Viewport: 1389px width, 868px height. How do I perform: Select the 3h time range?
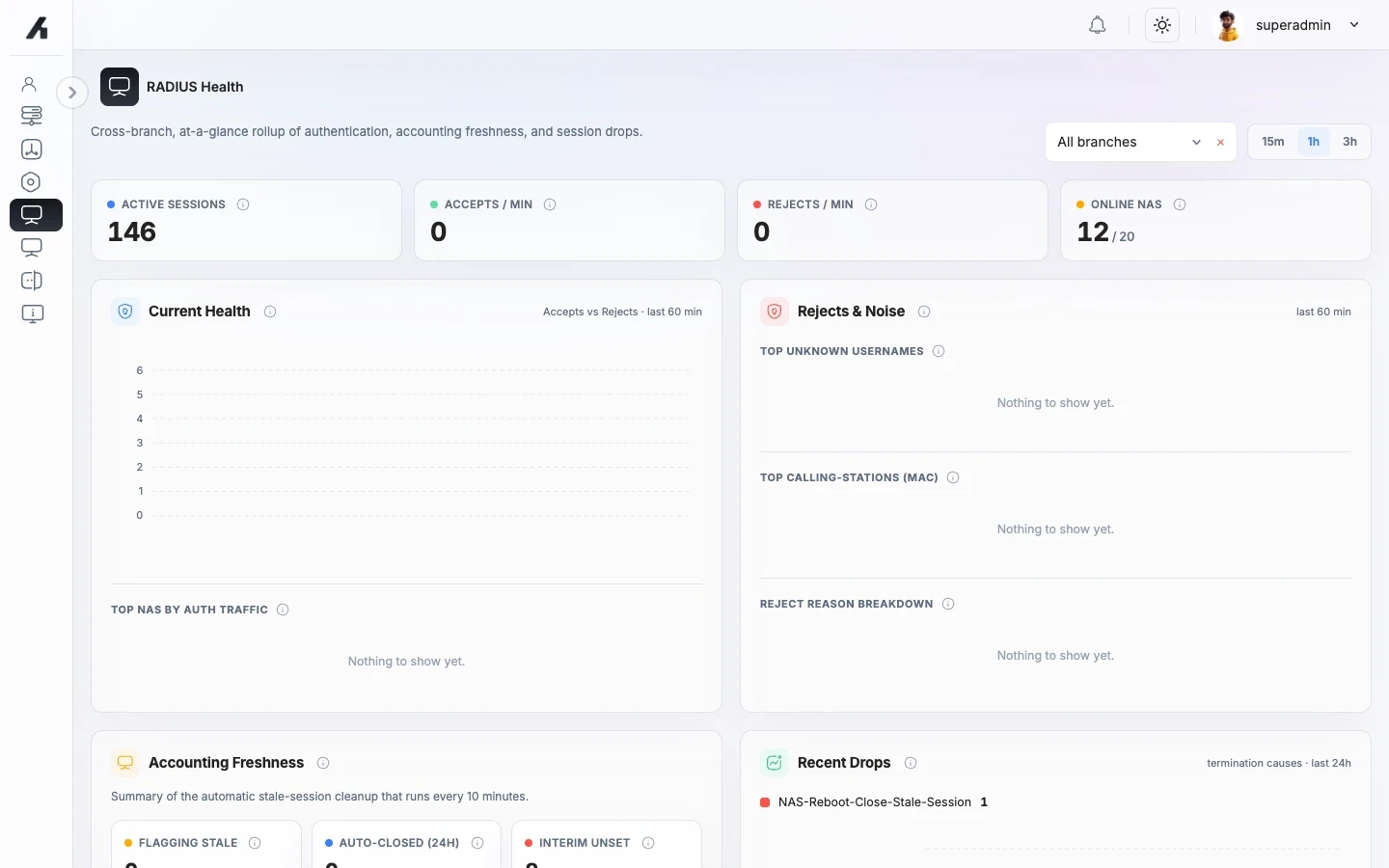pos(1350,142)
